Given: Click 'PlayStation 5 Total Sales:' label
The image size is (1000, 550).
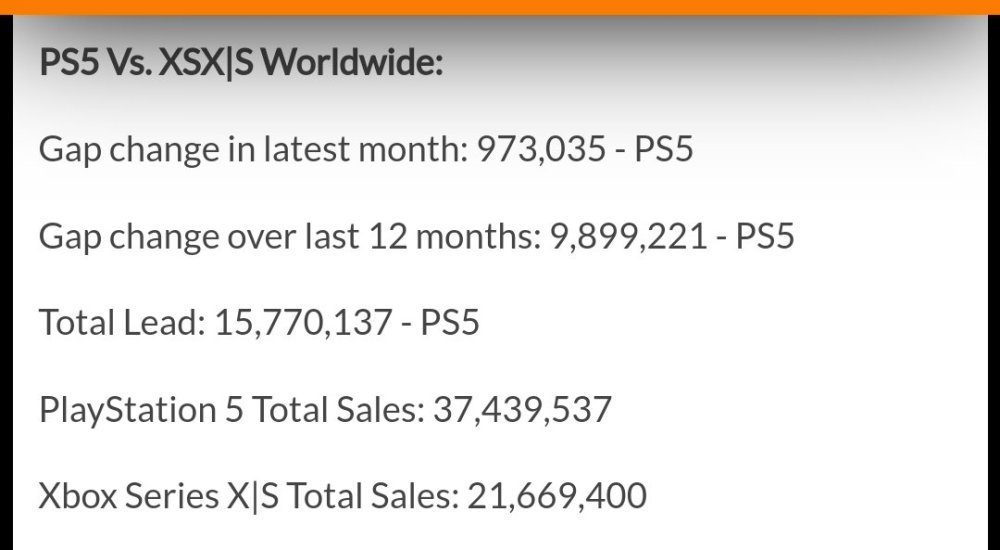Looking at the screenshot, I should pyautogui.click(x=231, y=409).
